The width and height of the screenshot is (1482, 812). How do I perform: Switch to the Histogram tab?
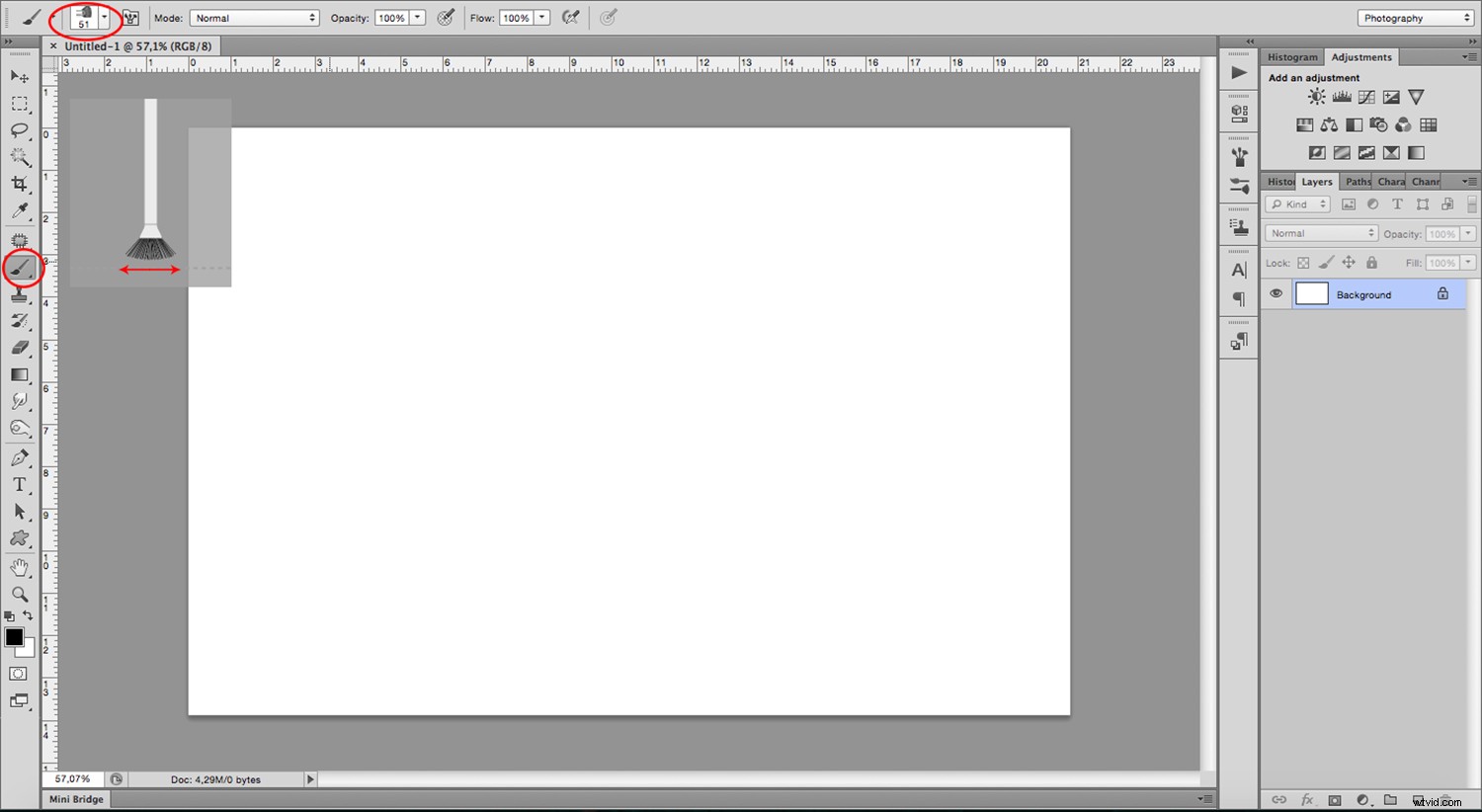1292,57
